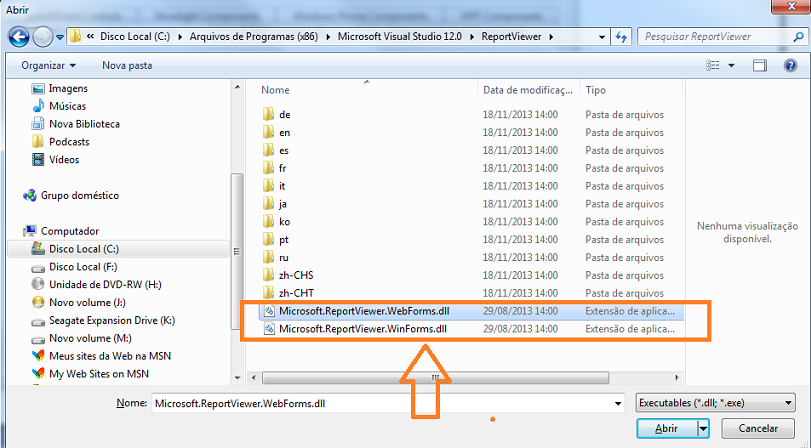This screenshot has height=448, width=811.
Task: Open the address bar history dropdown arrow
Action: click(x=602, y=37)
